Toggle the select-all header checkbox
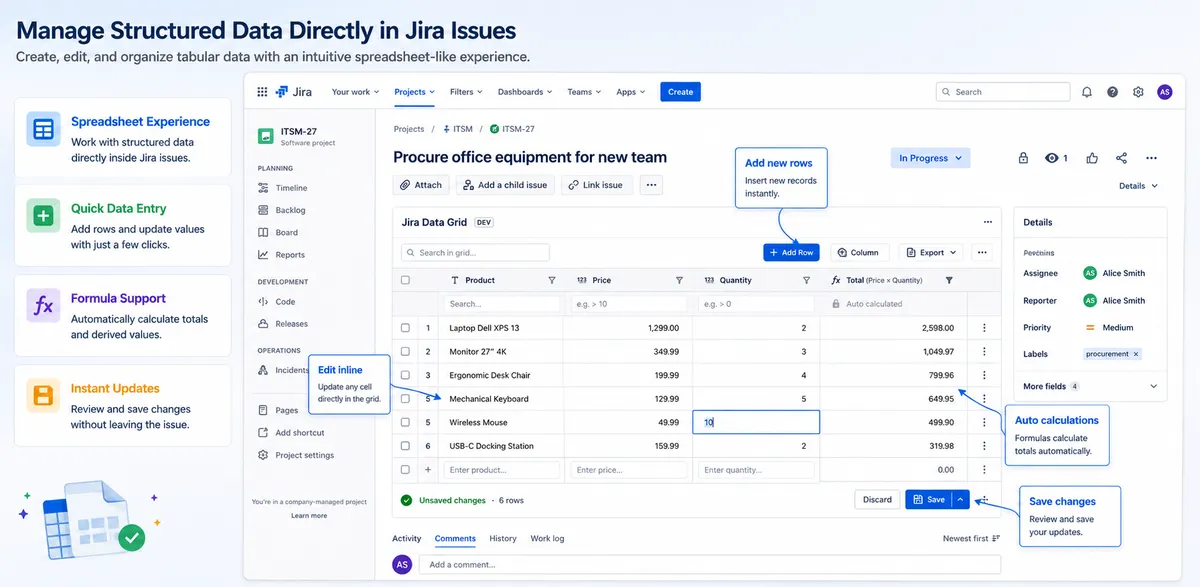The image size is (1200, 587). click(405, 281)
